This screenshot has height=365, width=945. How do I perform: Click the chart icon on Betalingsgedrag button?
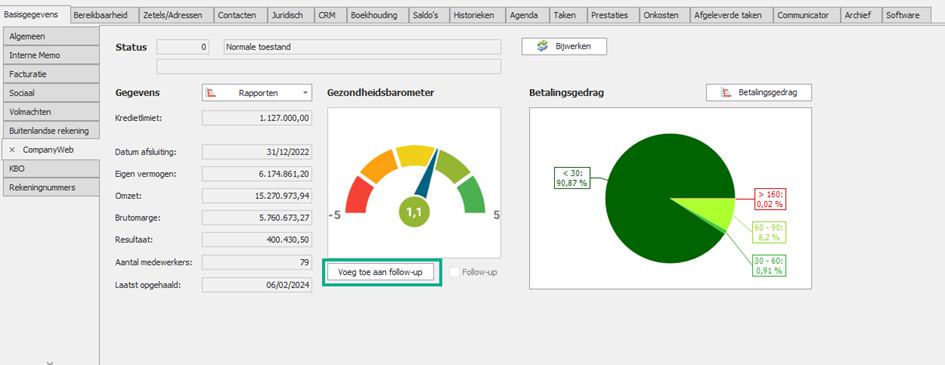[726, 93]
